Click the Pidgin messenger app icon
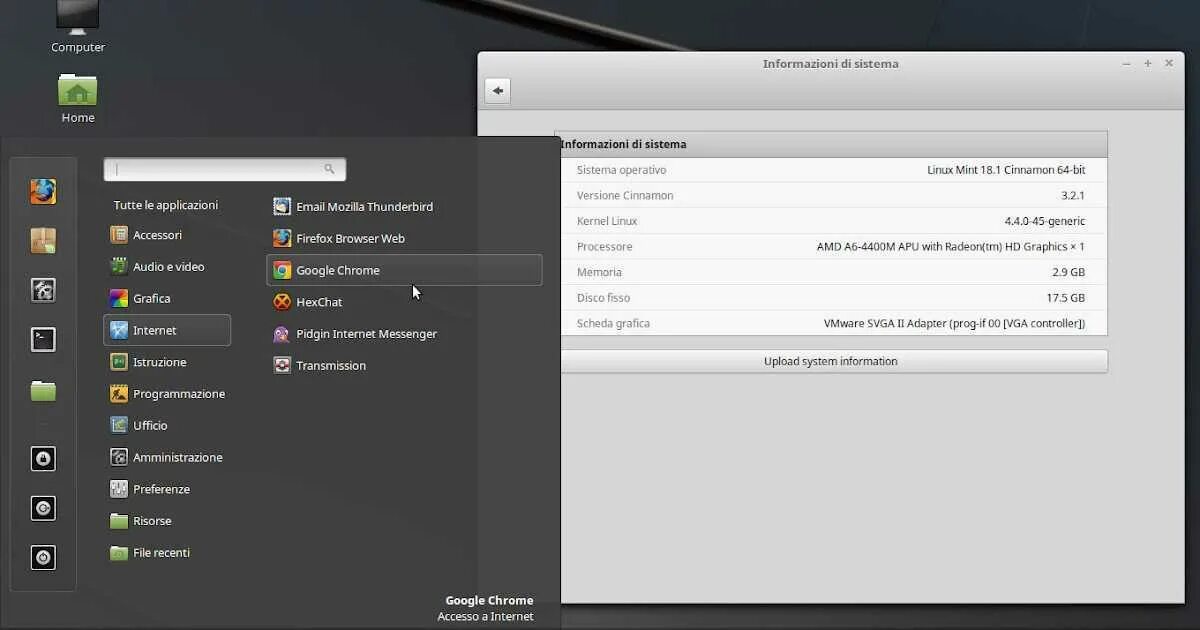The height and width of the screenshot is (630, 1200). click(x=282, y=334)
